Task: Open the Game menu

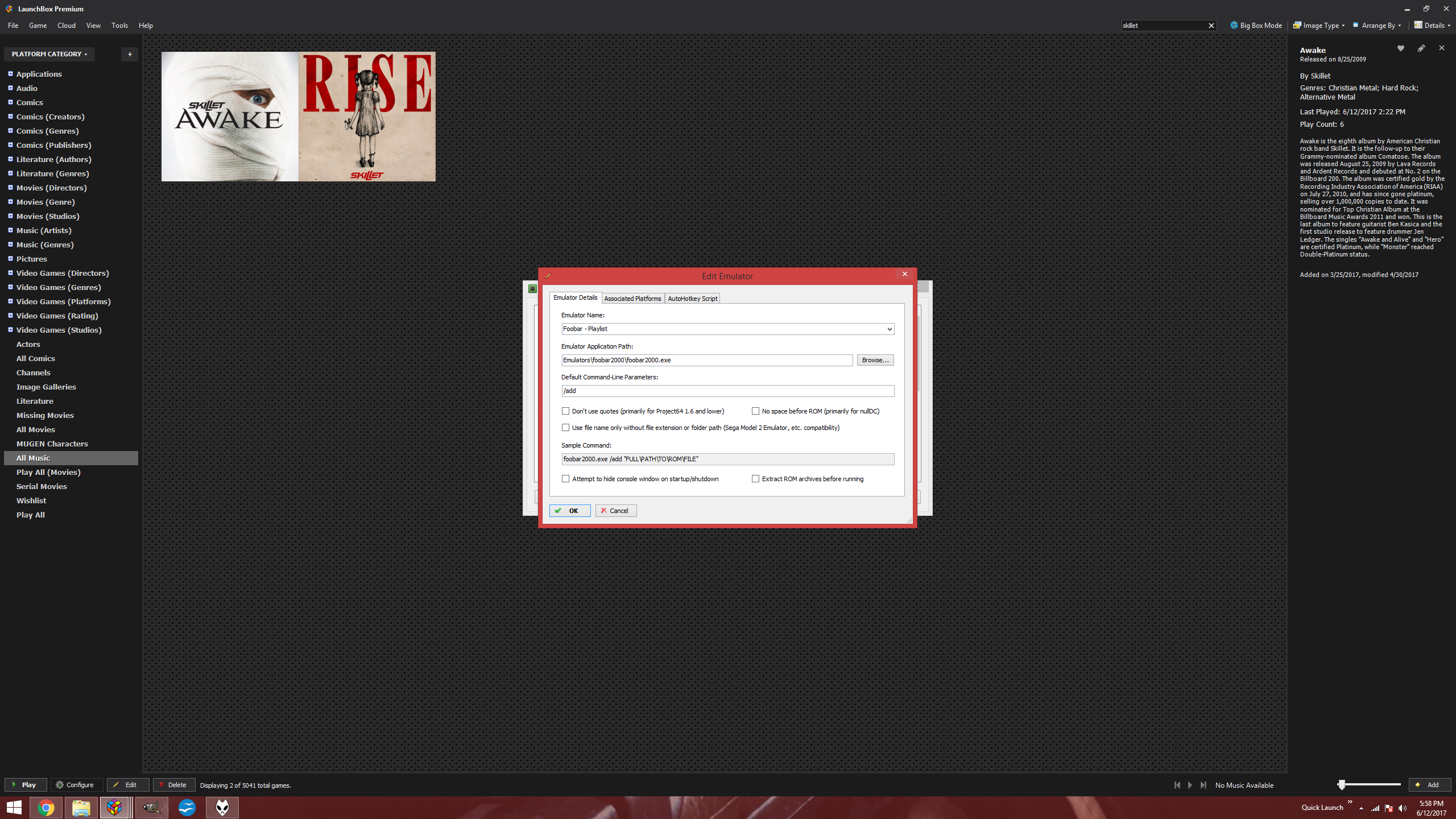Action: click(38, 26)
